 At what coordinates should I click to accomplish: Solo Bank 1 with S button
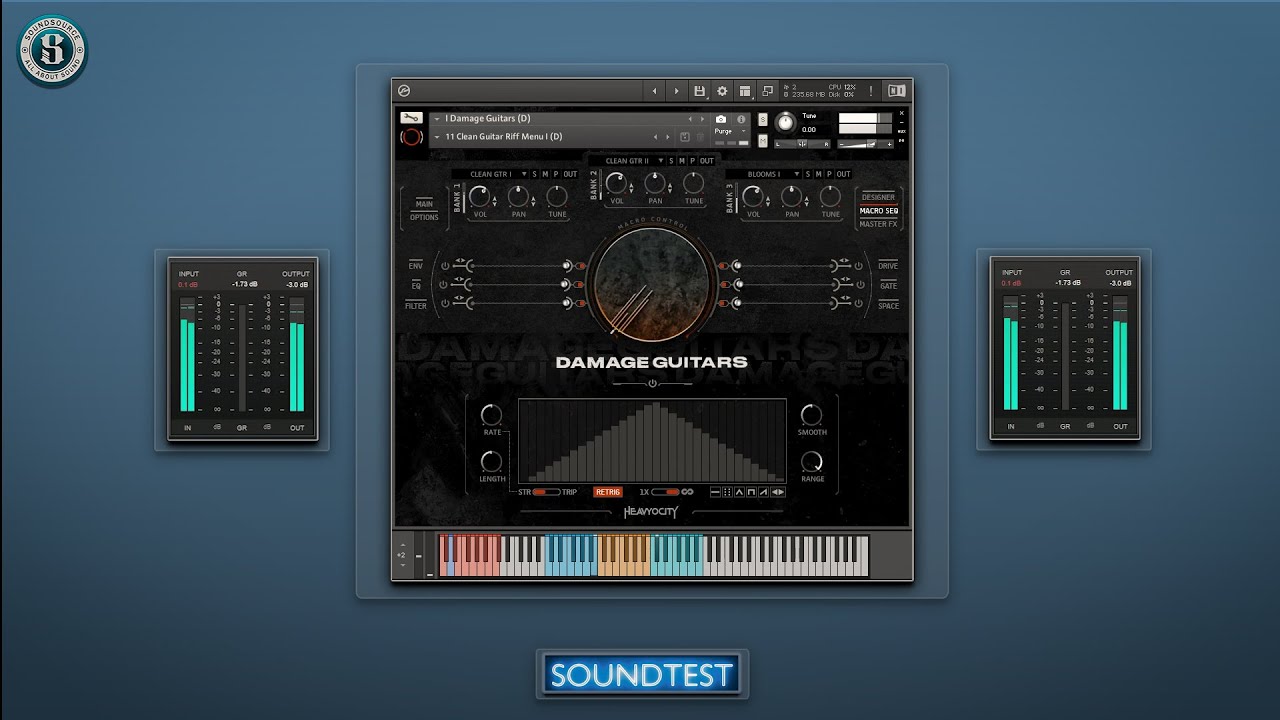point(534,174)
